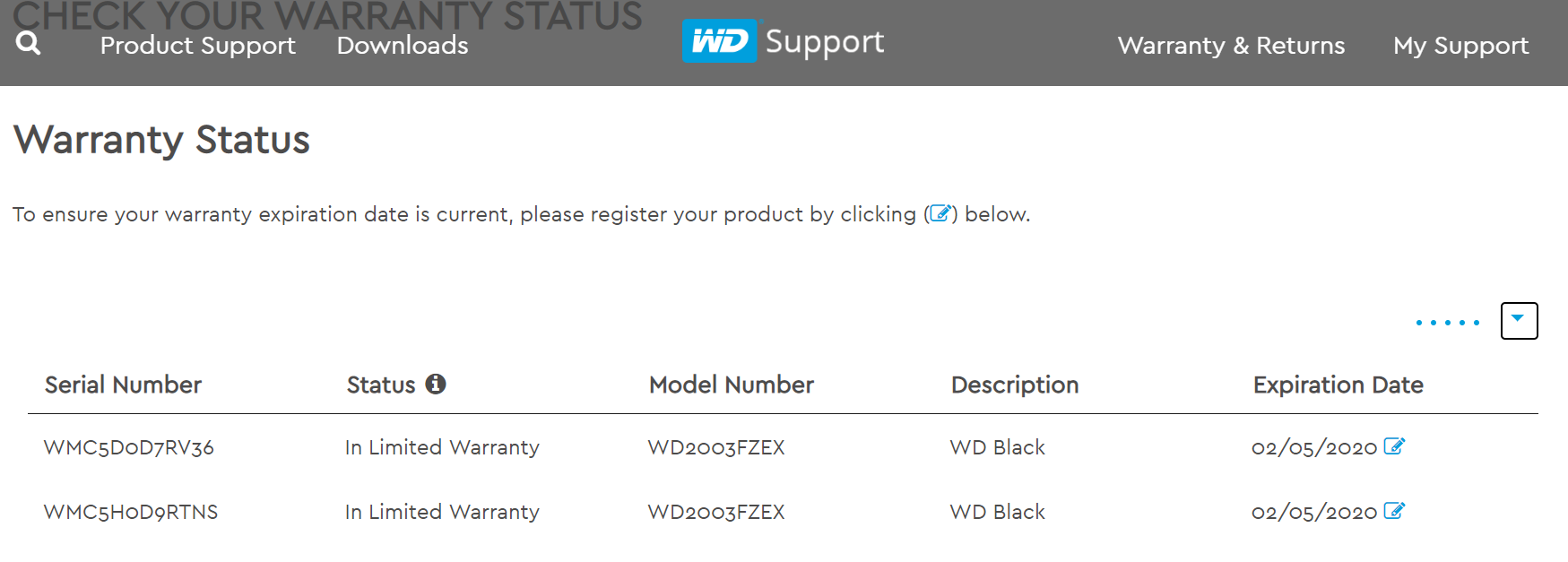Sort by Status column header
The width and height of the screenshot is (1568, 562).
point(381,385)
